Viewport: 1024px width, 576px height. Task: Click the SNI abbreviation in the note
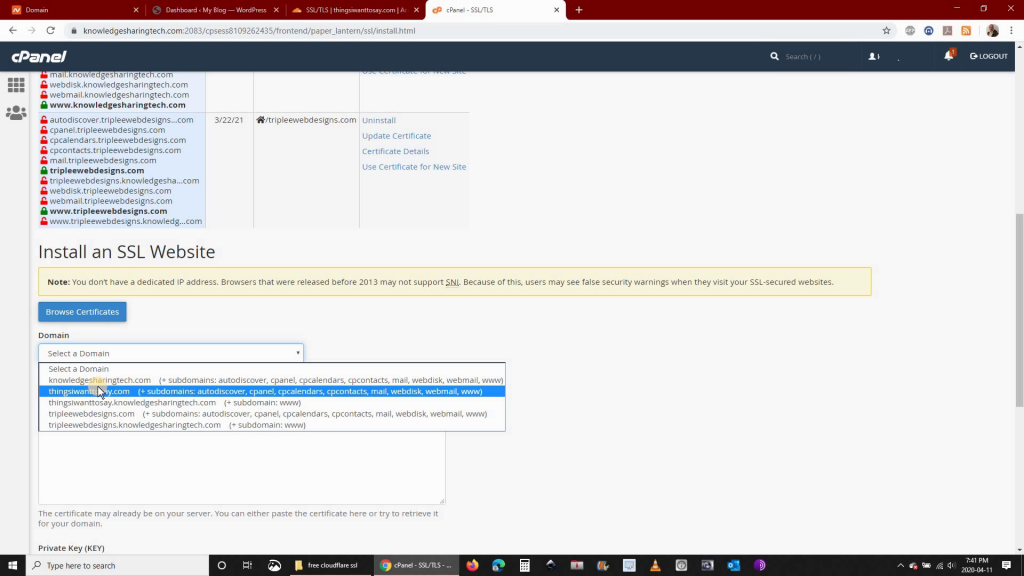452,282
